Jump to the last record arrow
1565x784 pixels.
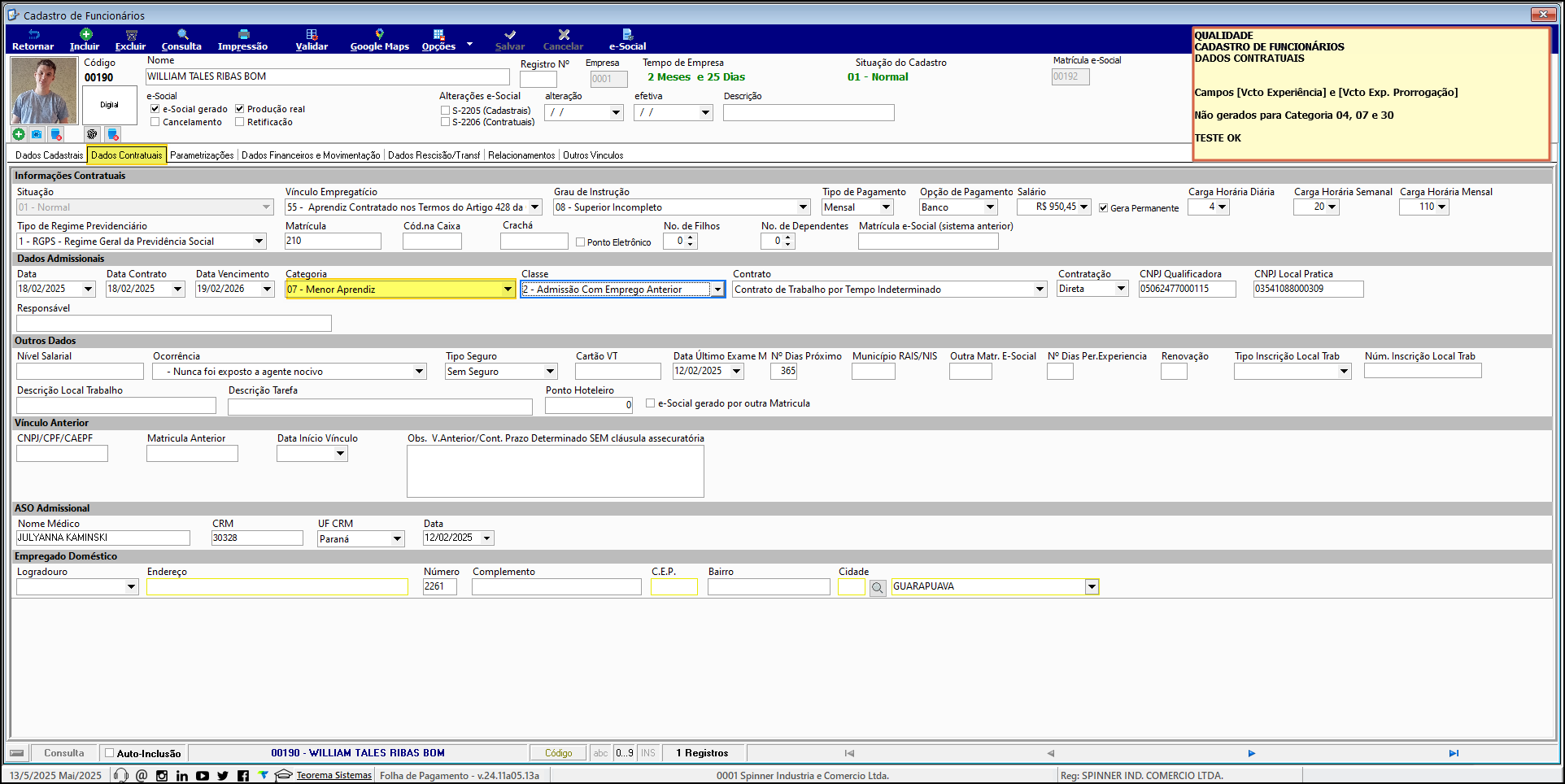click(x=1454, y=753)
